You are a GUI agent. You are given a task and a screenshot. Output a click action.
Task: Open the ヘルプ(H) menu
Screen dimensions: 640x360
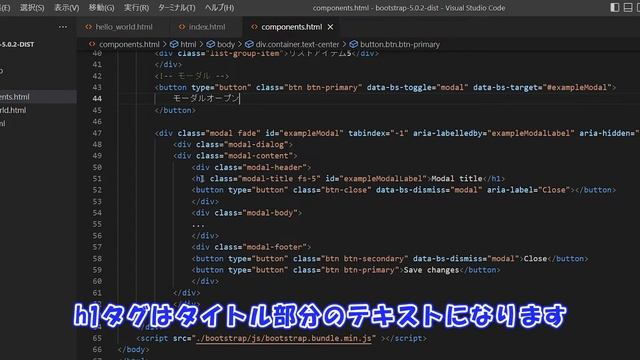[x=219, y=8]
